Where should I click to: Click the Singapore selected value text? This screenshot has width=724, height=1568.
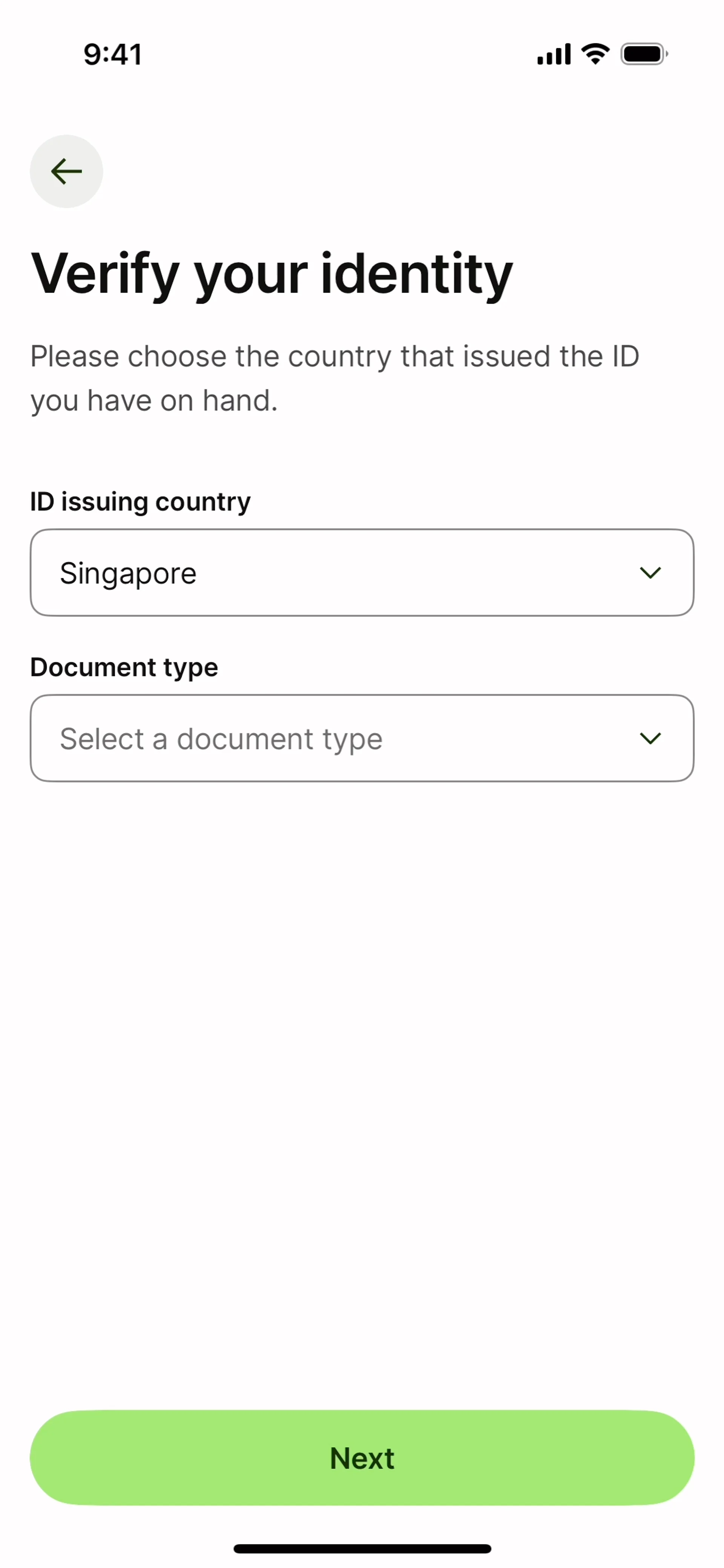(x=128, y=573)
